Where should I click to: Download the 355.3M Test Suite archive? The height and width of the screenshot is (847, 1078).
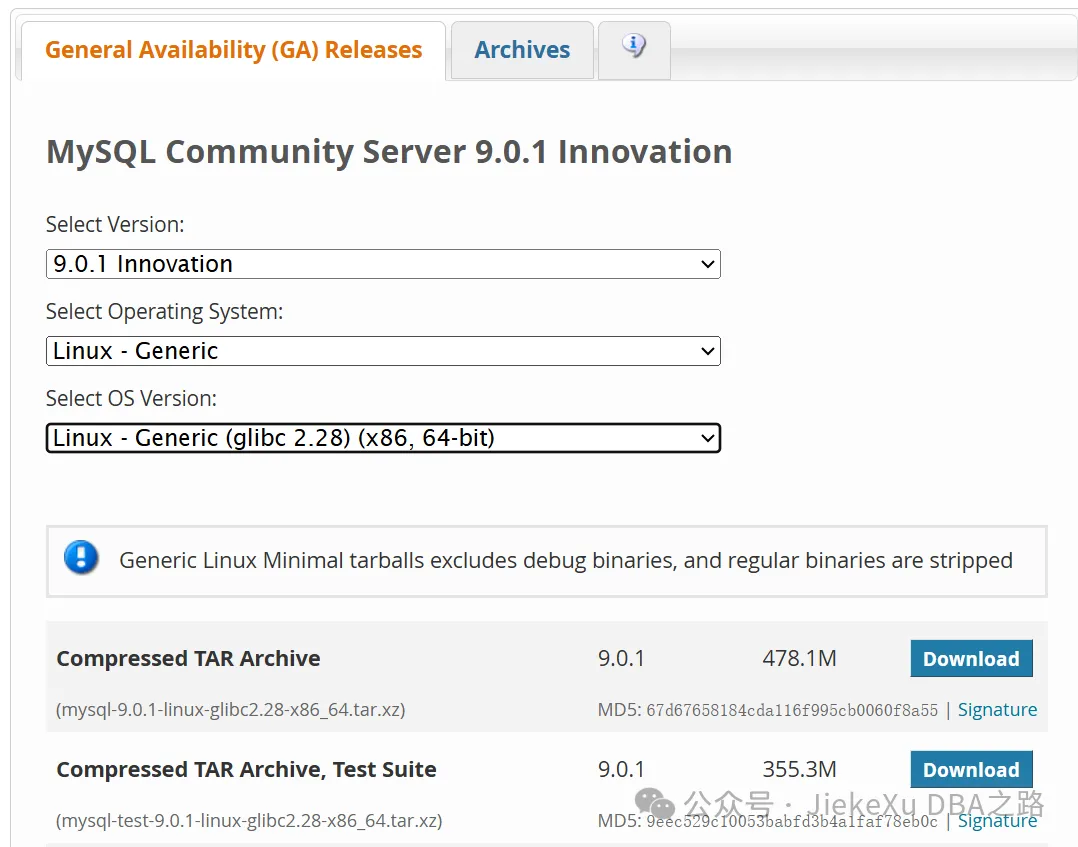(x=970, y=770)
